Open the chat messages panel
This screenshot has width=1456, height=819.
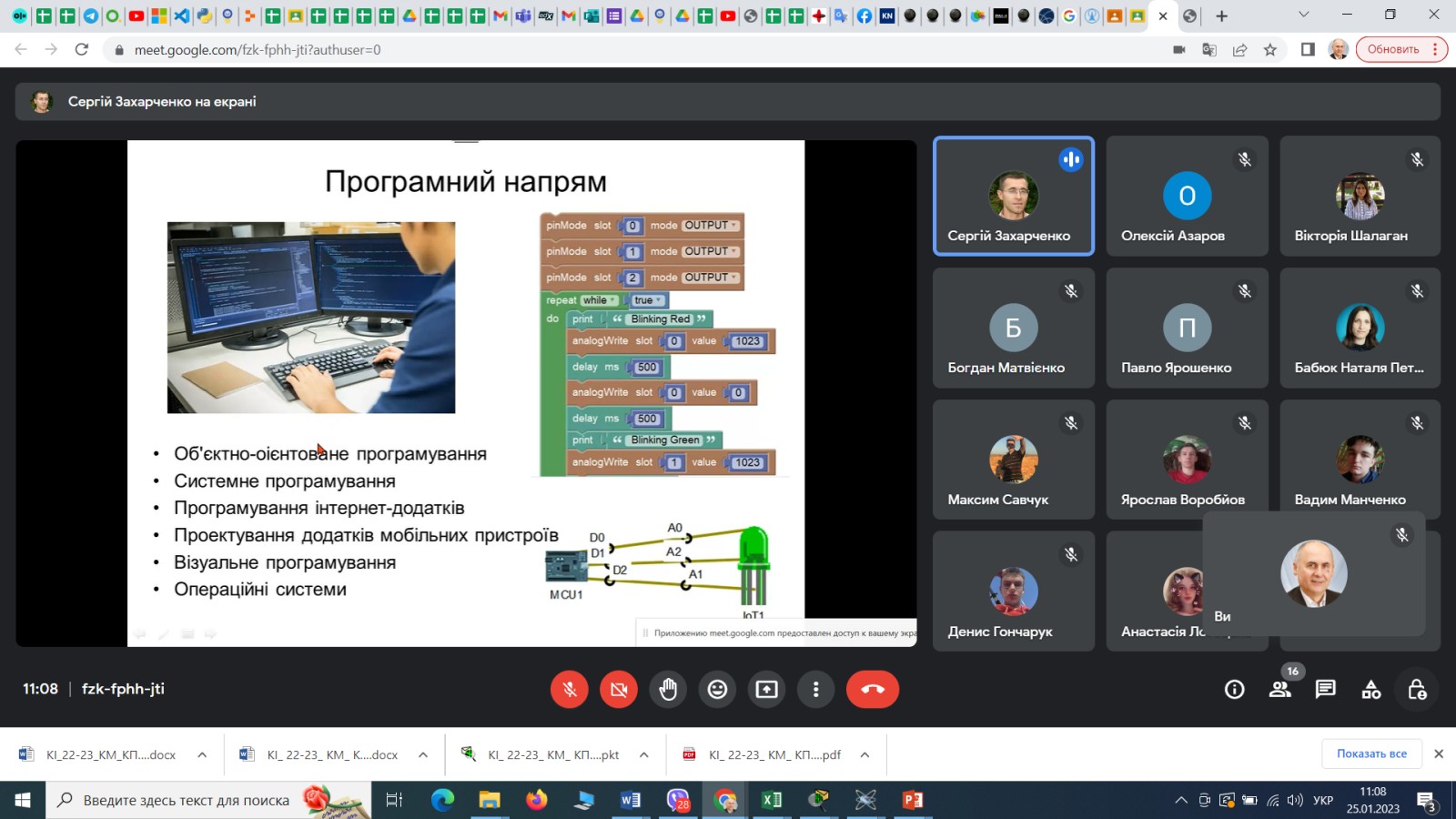point(1325,690)
